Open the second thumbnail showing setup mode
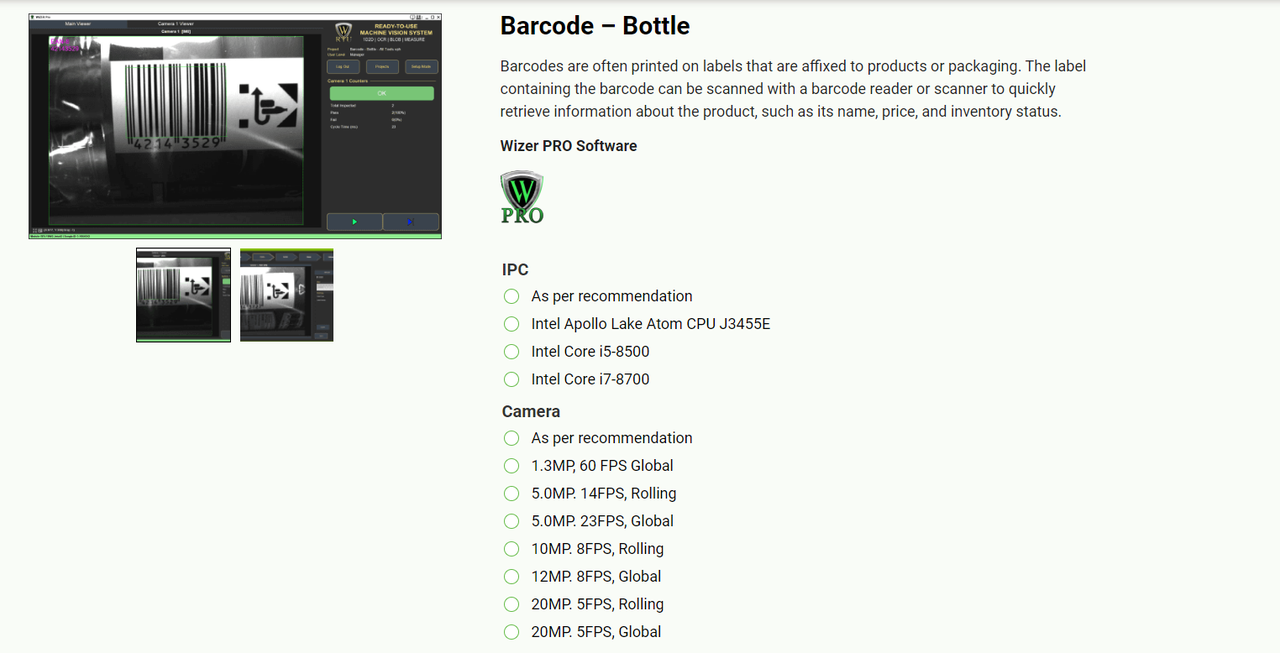This screenshot has width=1280, height=653. pos(286,295)
